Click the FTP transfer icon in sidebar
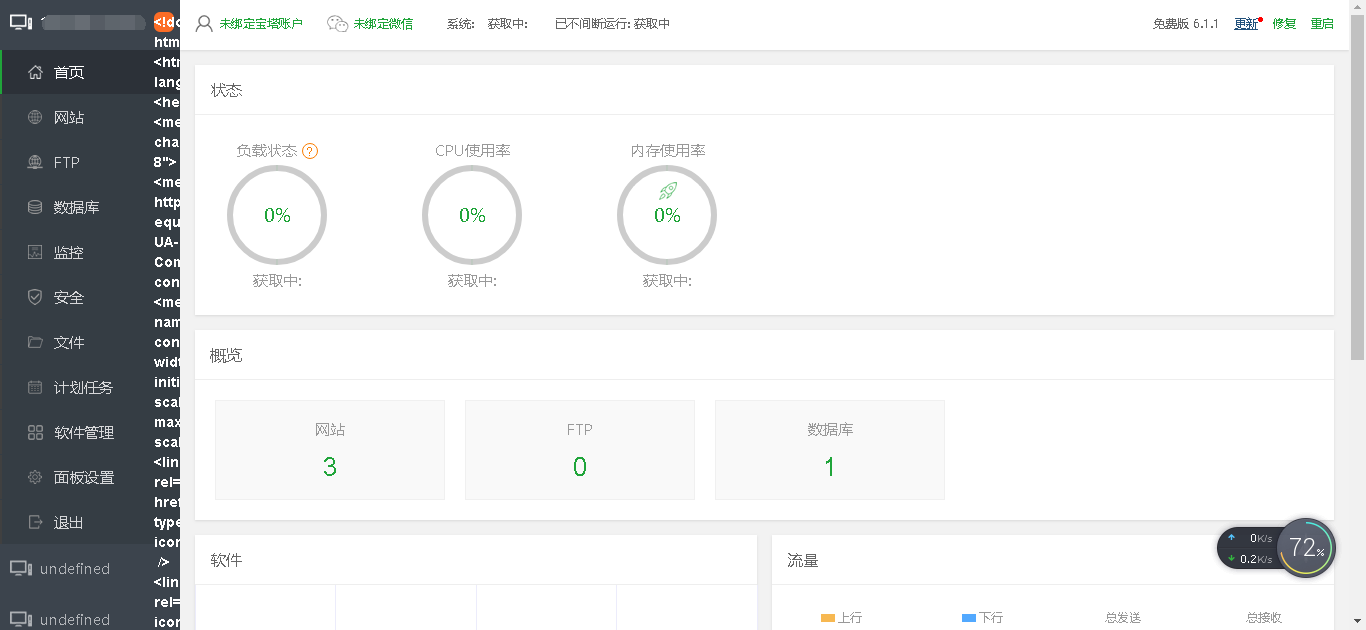This screenshot has width=1366, height=630. 35,162
